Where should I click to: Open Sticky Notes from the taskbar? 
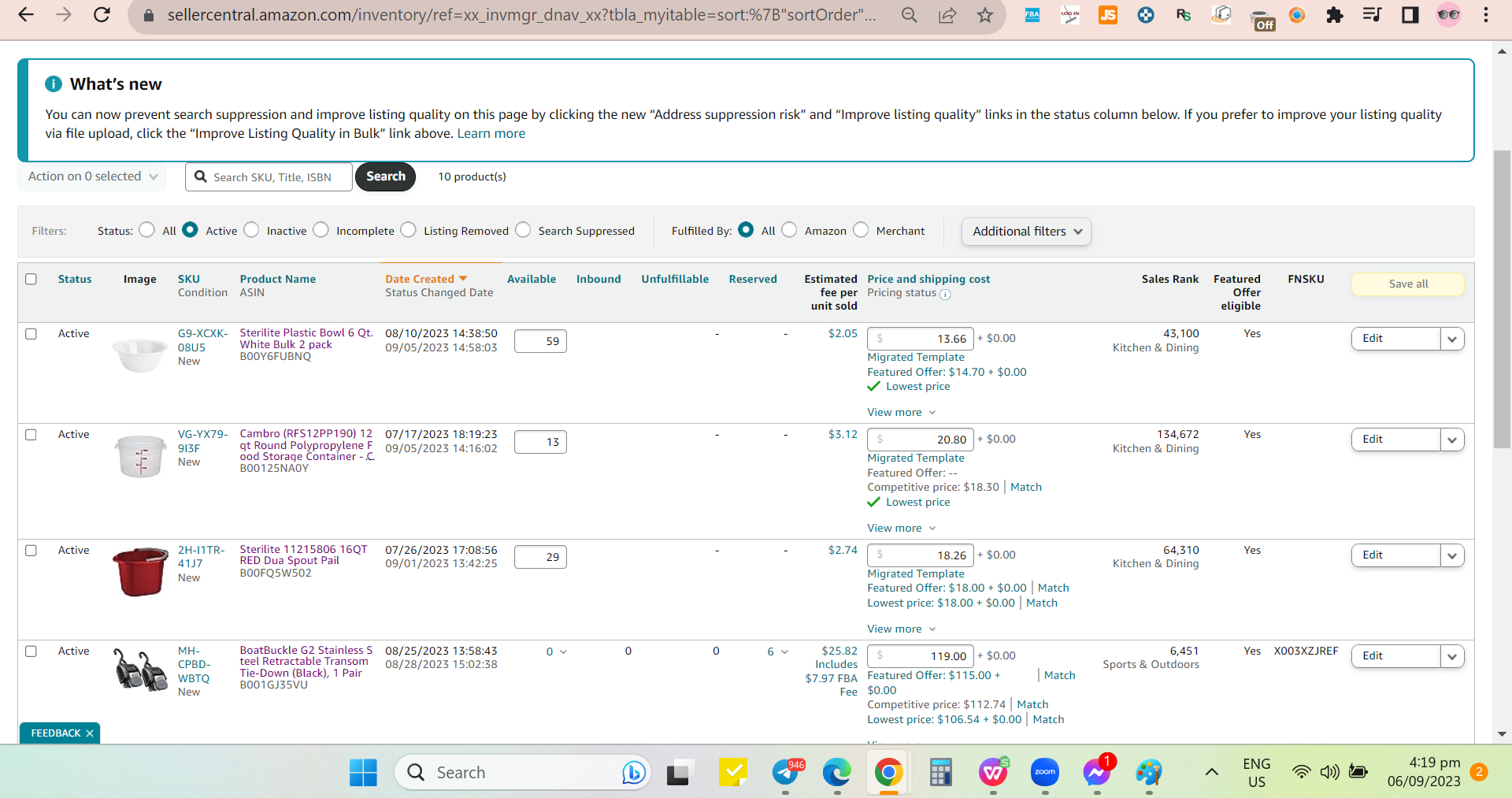pyautogui.click(x=733, y=773)
